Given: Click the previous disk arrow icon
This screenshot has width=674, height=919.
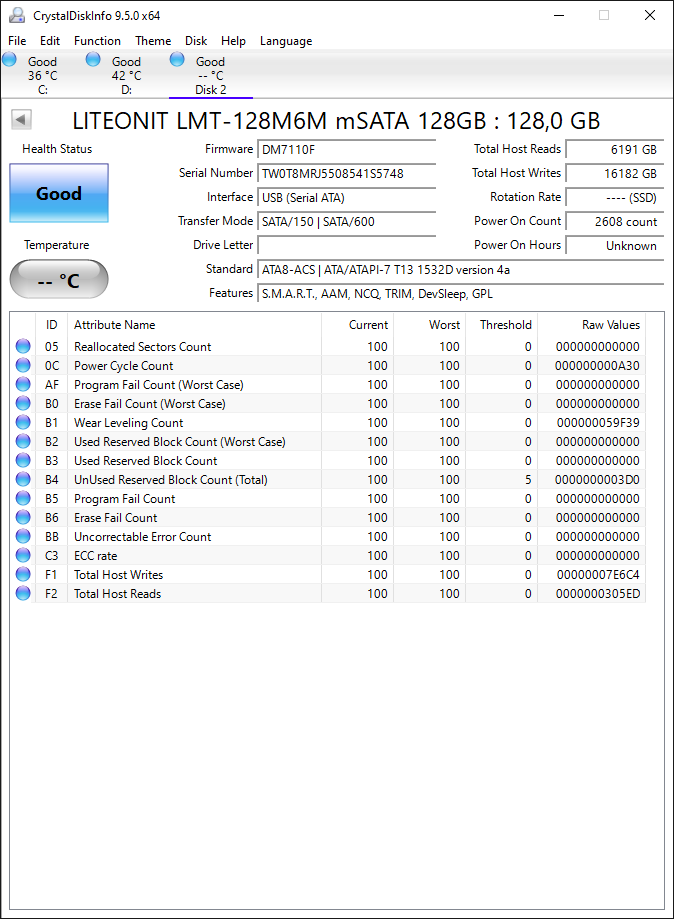Looking at the screenshot, I should point(21,120).
